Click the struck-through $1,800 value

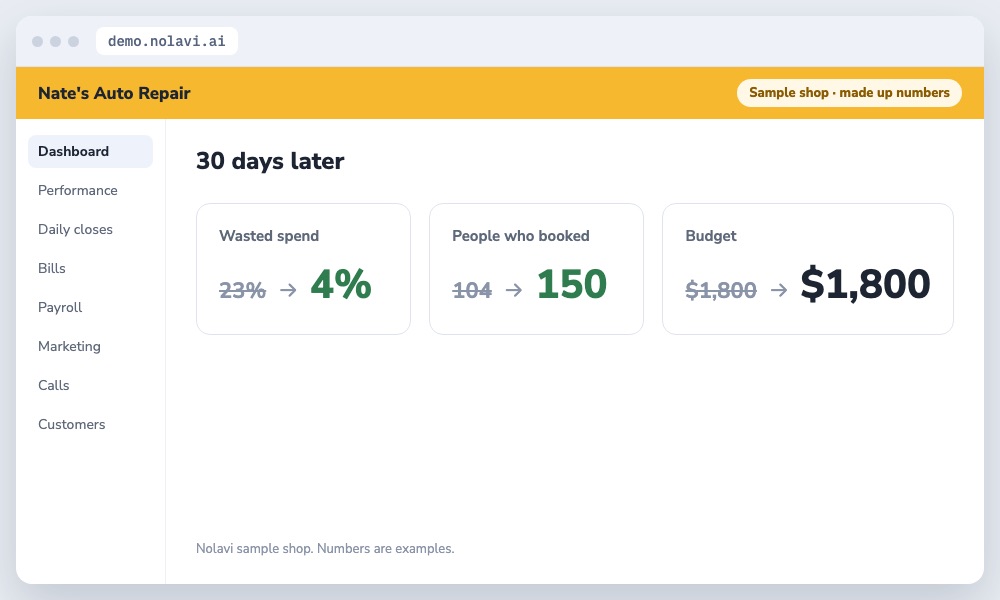point(721,290)
